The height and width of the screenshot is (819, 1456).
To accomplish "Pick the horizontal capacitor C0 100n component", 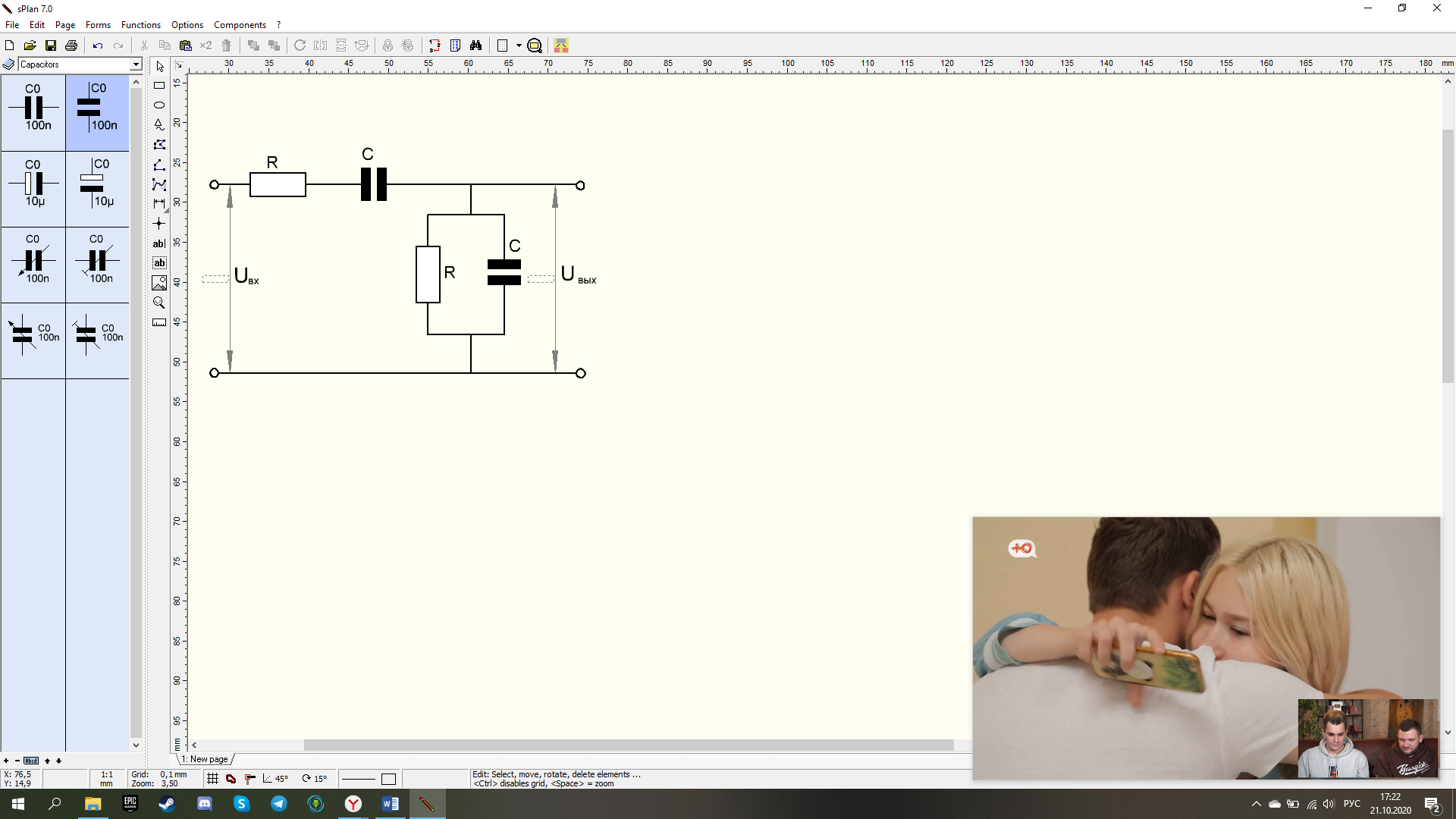I will point(33,113).
